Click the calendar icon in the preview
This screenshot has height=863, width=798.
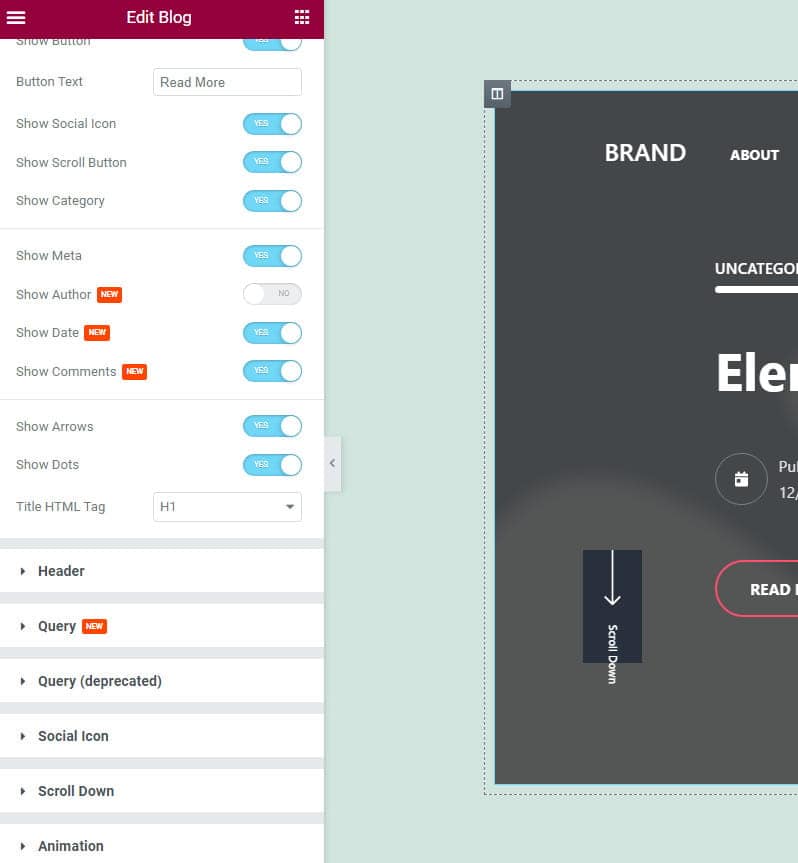tap(741, 479)
